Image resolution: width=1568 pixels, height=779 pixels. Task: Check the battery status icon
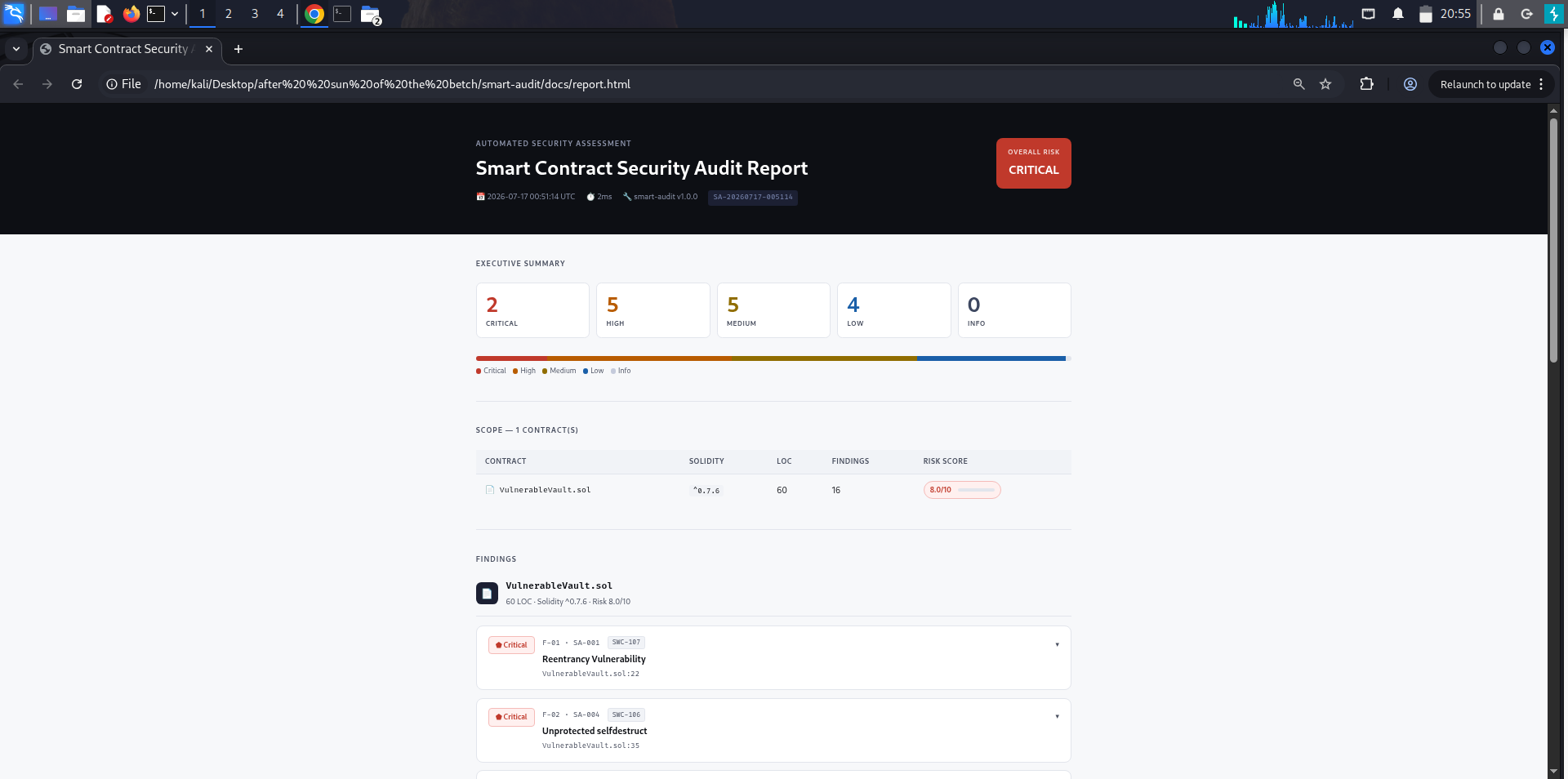click(x=1426, y=14)
